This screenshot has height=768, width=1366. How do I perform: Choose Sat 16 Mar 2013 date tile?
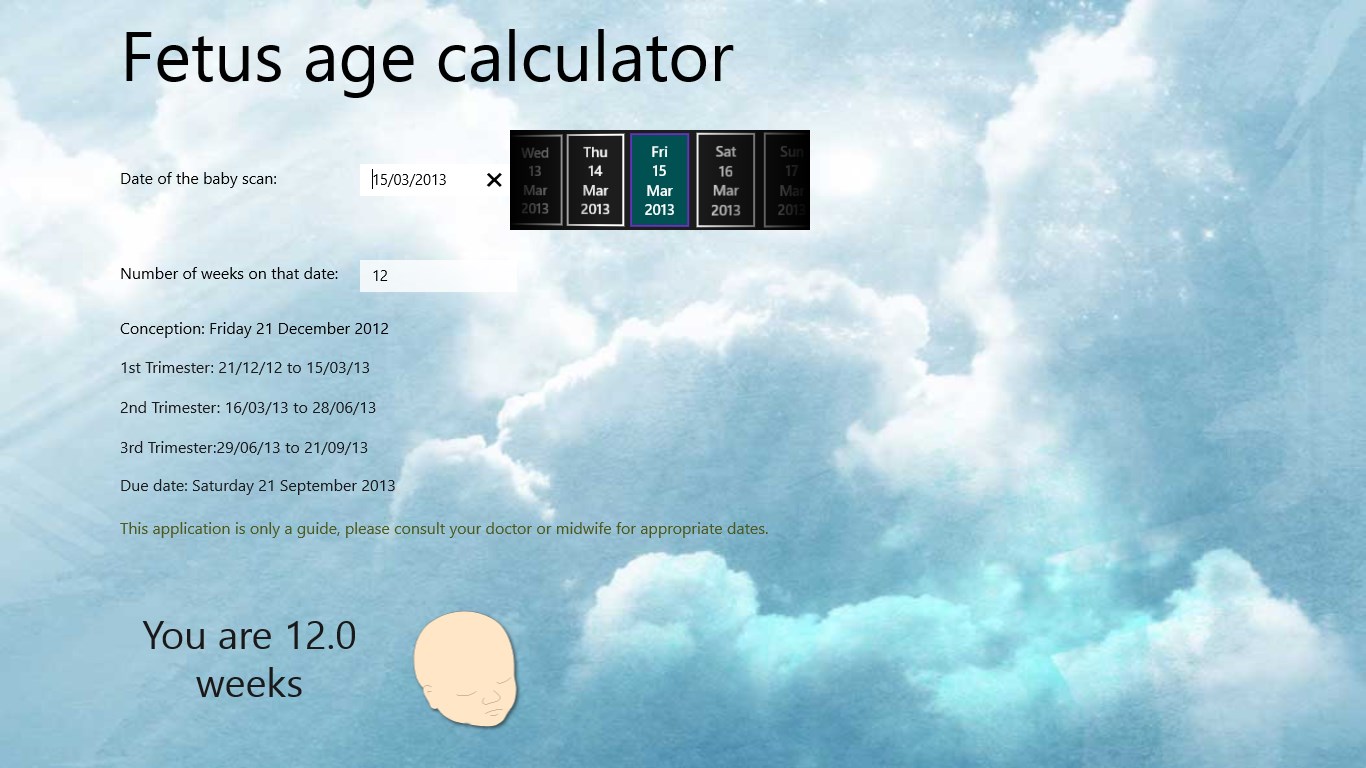[725, 181]
